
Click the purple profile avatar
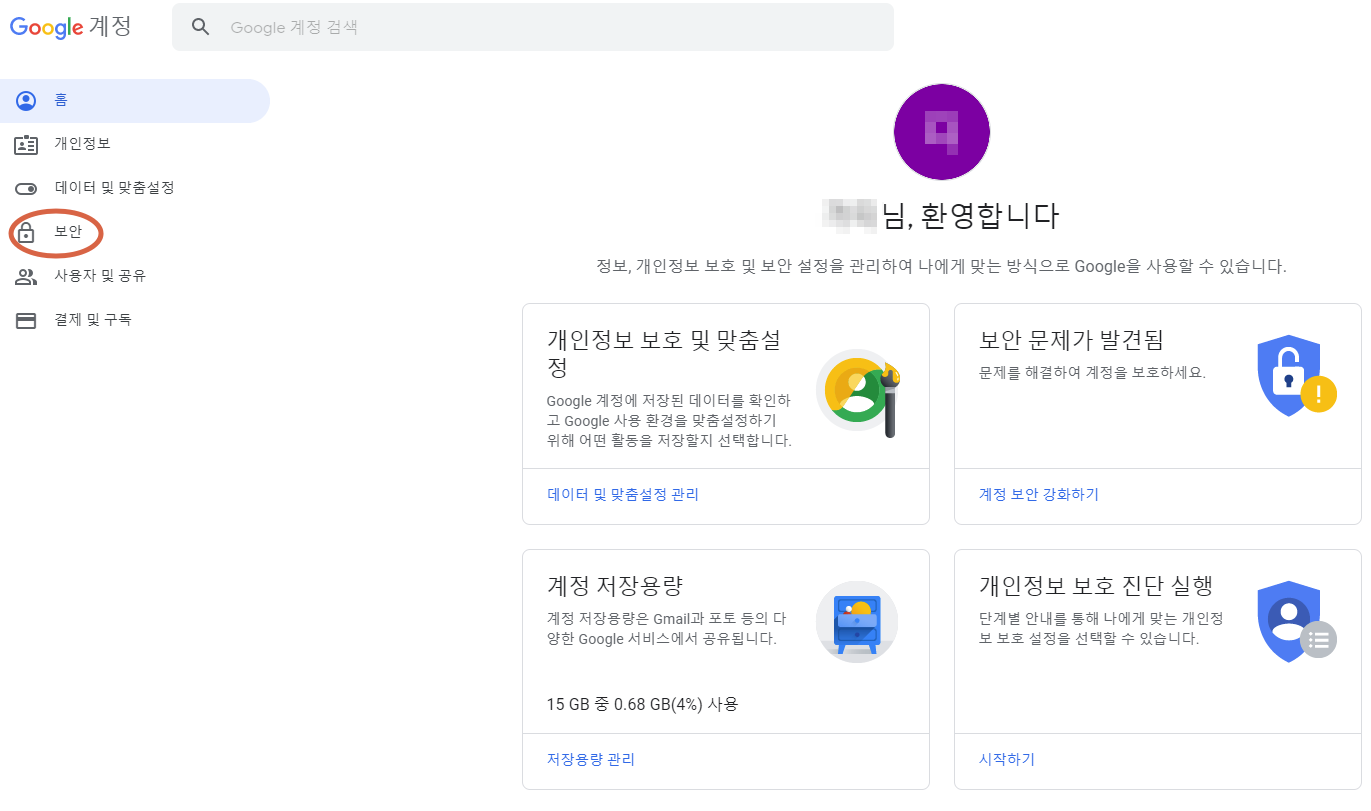pos(941,132)
